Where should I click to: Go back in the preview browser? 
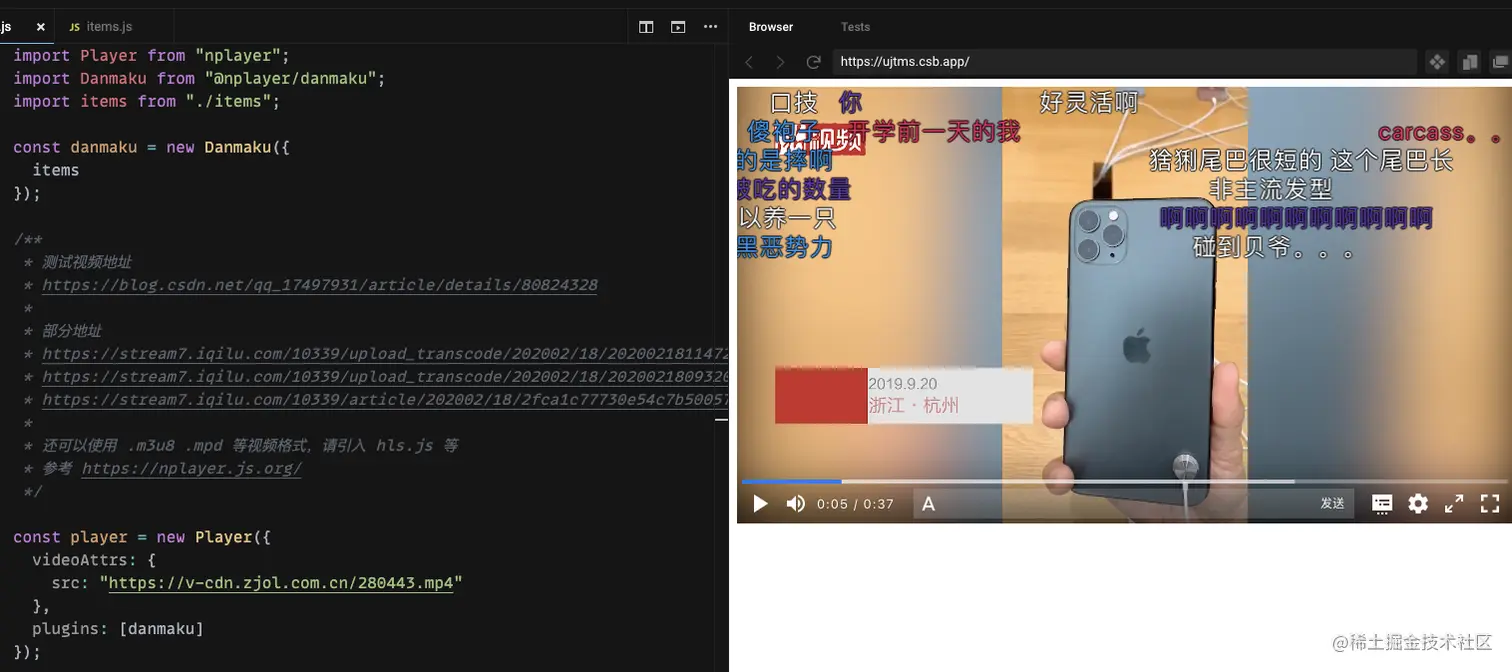pos(749,62)
